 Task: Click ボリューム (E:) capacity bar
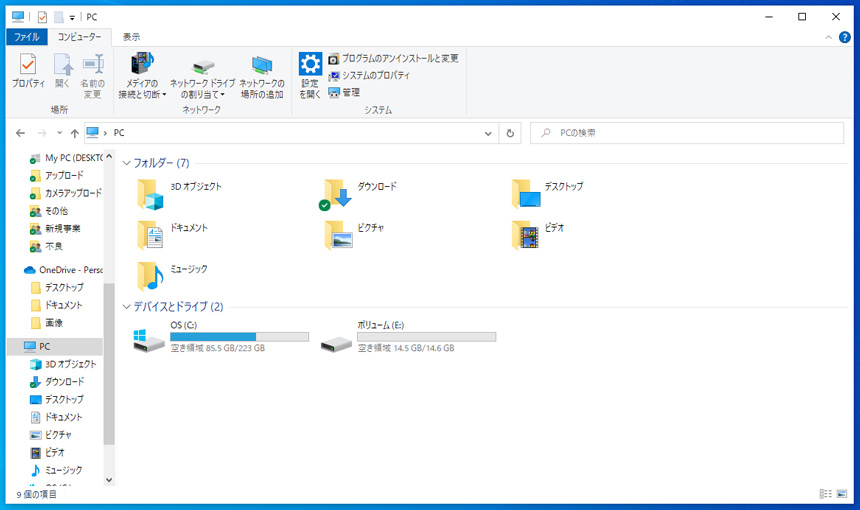pyautogui.click(x=427, y=337)
